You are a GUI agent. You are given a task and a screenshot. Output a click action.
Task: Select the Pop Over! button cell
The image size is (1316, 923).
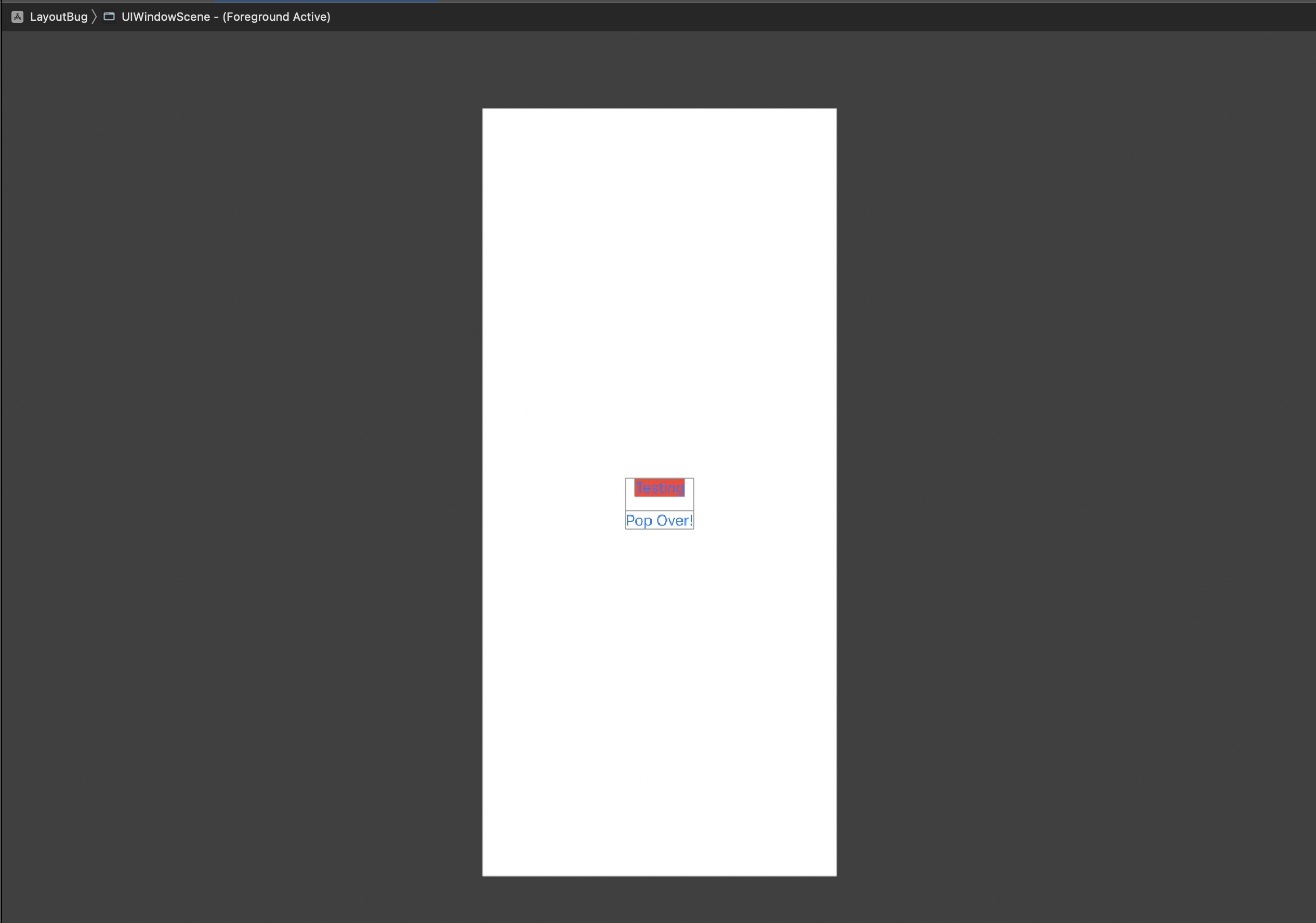659,521
